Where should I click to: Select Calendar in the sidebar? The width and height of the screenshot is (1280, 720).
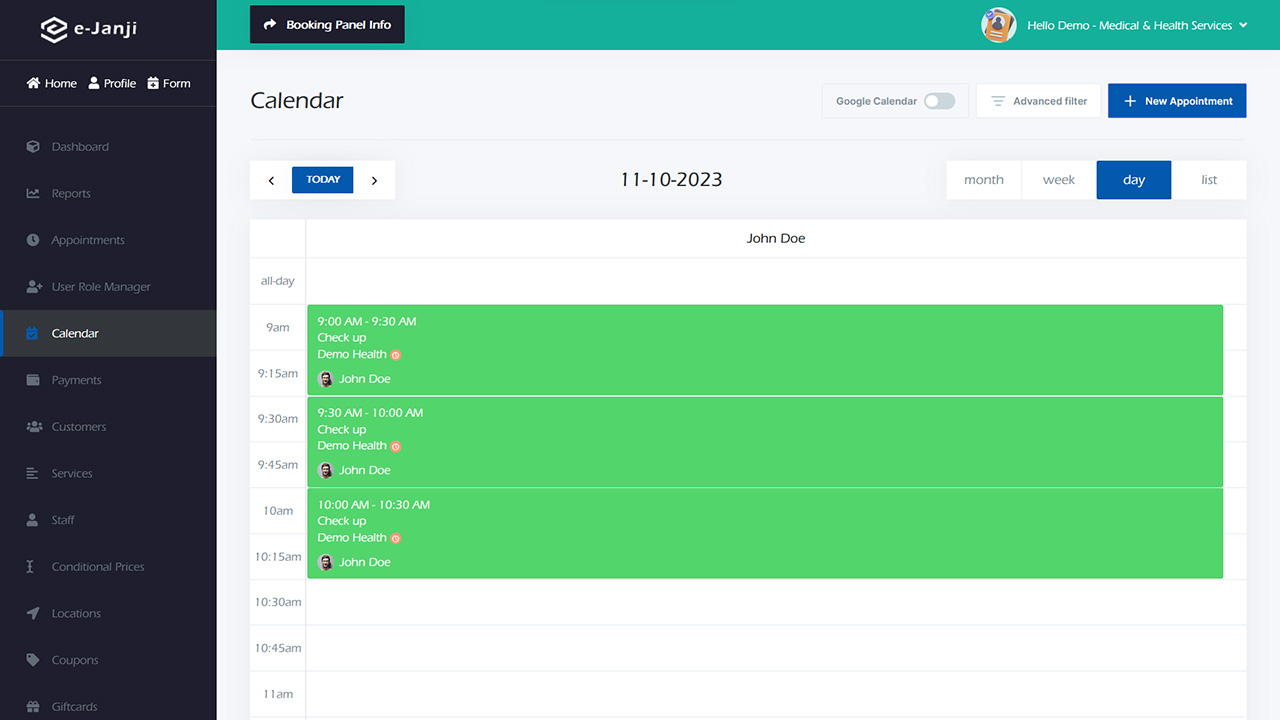click(x=108, y=333)
